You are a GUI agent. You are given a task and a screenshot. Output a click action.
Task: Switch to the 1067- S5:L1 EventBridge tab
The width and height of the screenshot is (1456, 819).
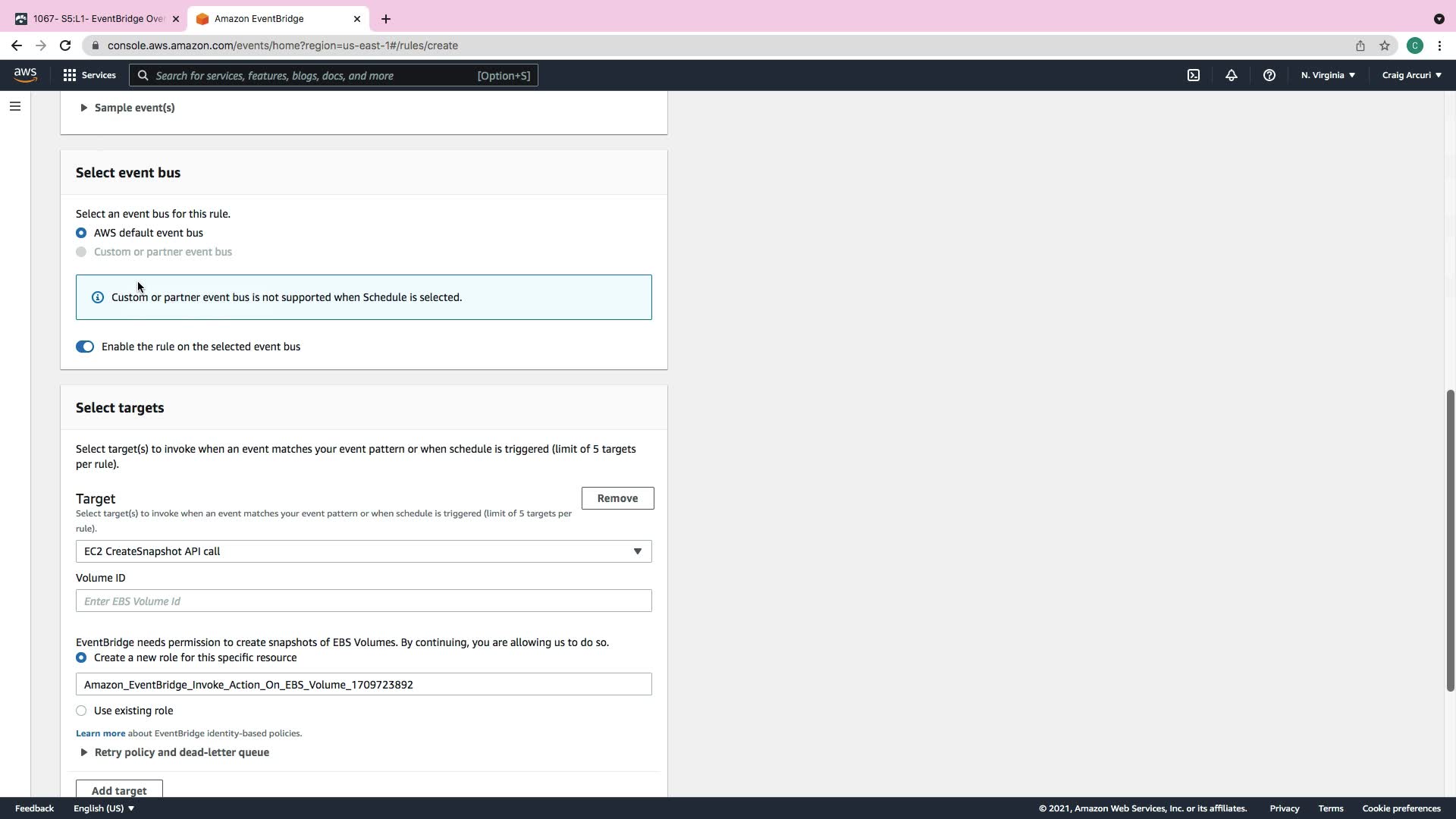pyautogui.click(x=97, y=18)
